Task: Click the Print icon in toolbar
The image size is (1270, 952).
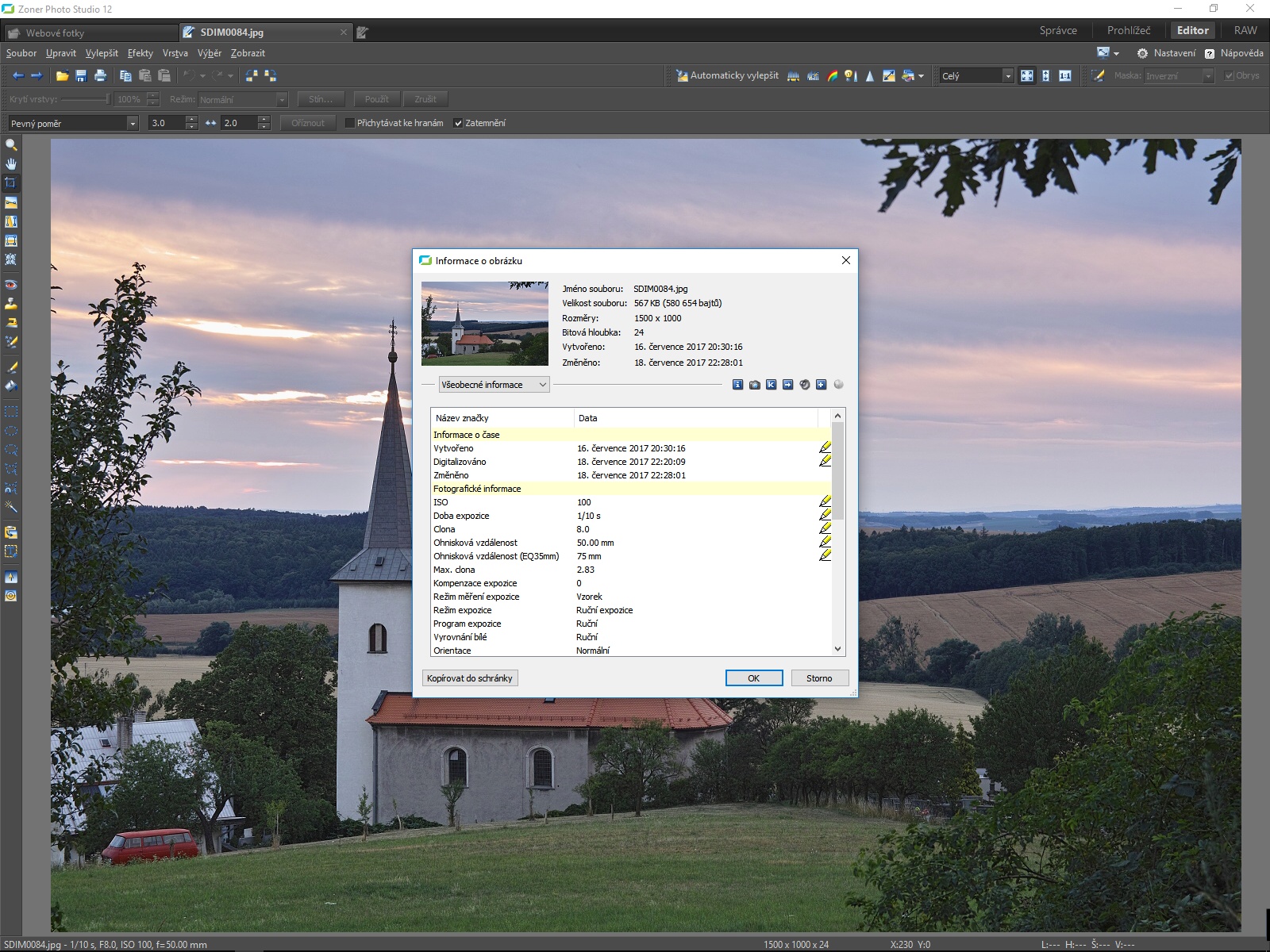Action: (100, 76)
